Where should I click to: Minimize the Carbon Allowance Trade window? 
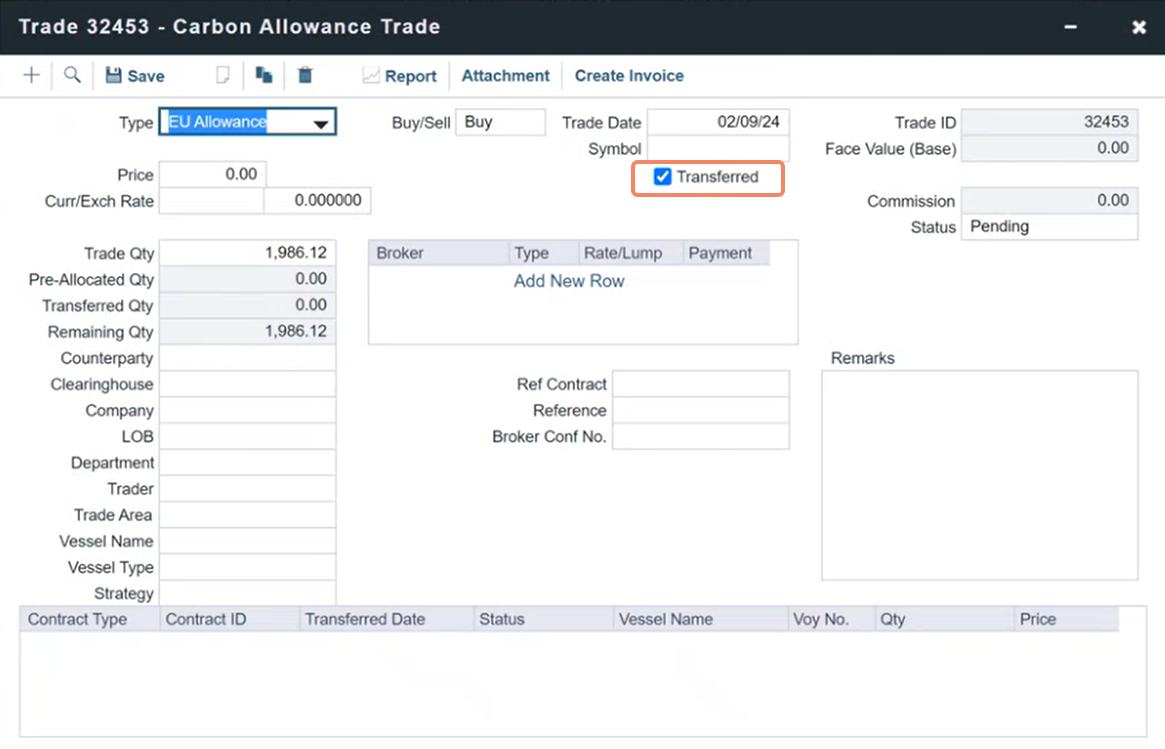click(1071, 27)
